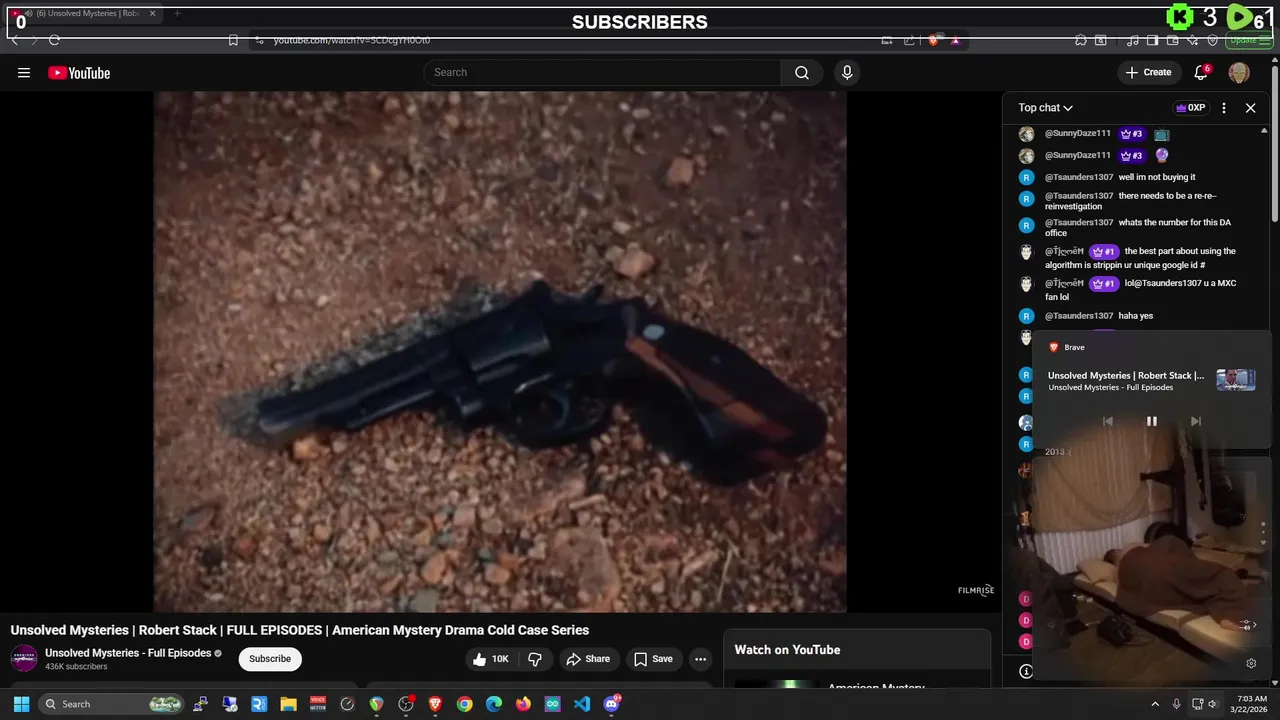The height and width of the screenshot is (720, 1280).
Task: Launch Google Chrome from taskbar
Action: (465, 704)
